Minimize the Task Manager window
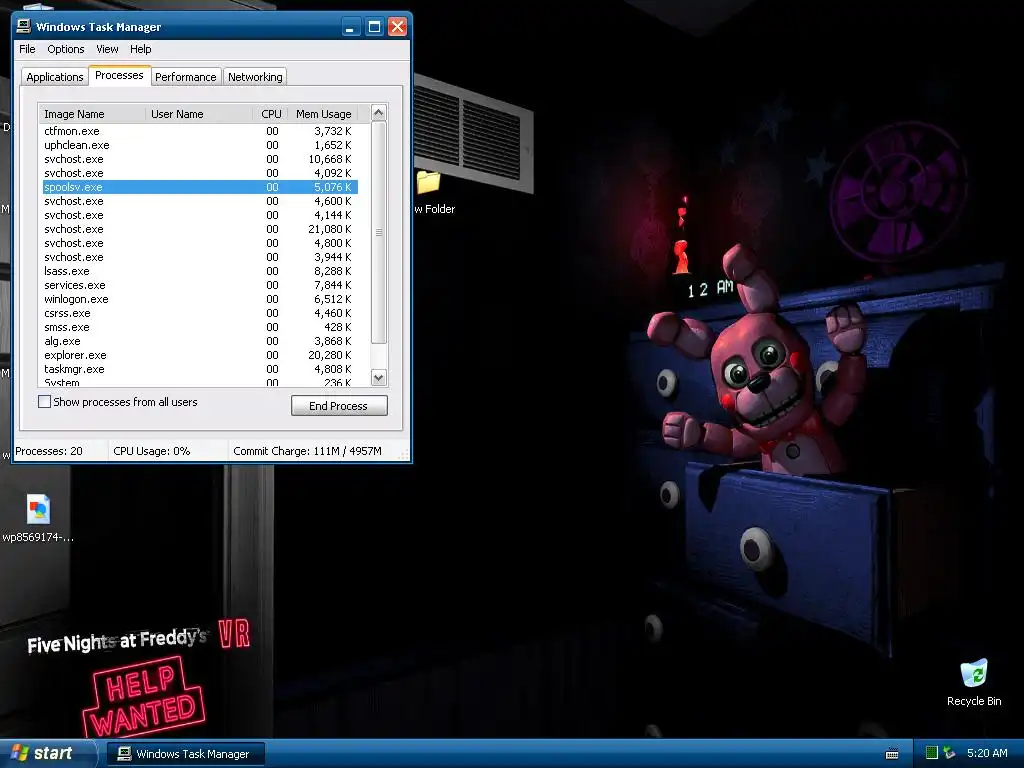 point(351,27)
